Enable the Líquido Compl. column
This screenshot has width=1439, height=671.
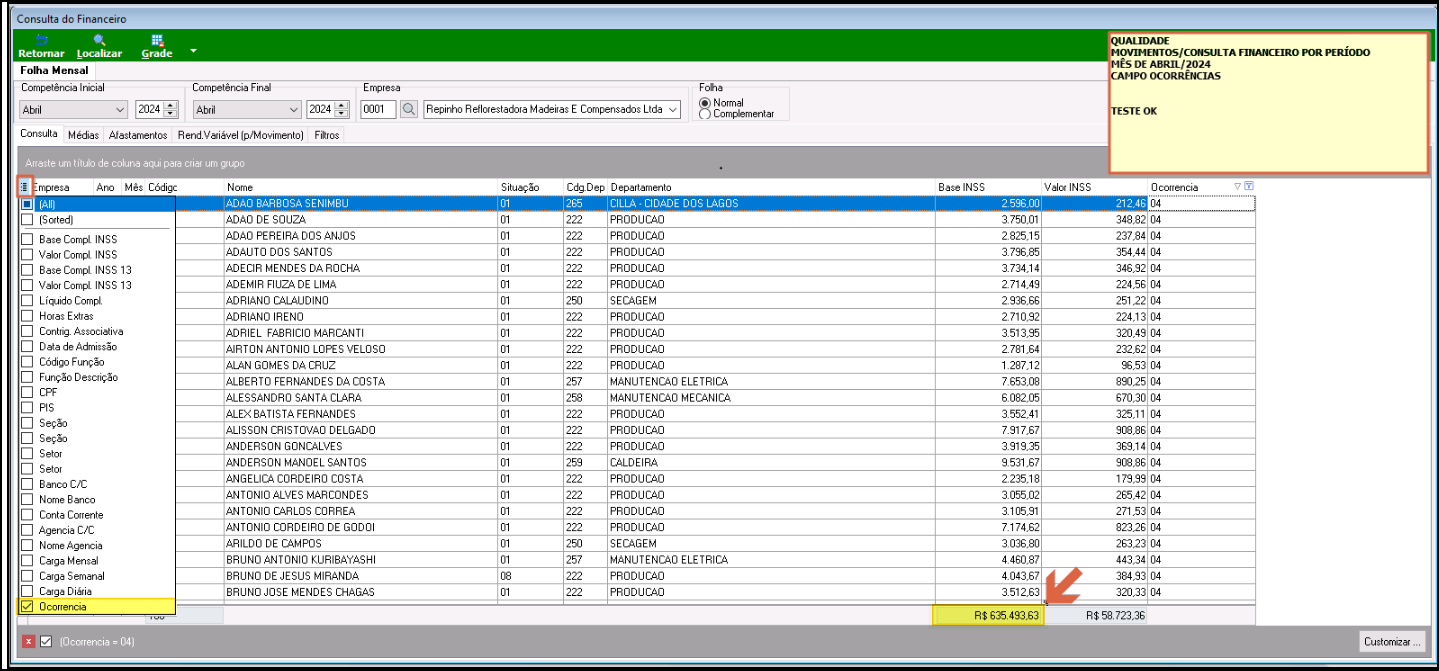[x=27, y=300]
